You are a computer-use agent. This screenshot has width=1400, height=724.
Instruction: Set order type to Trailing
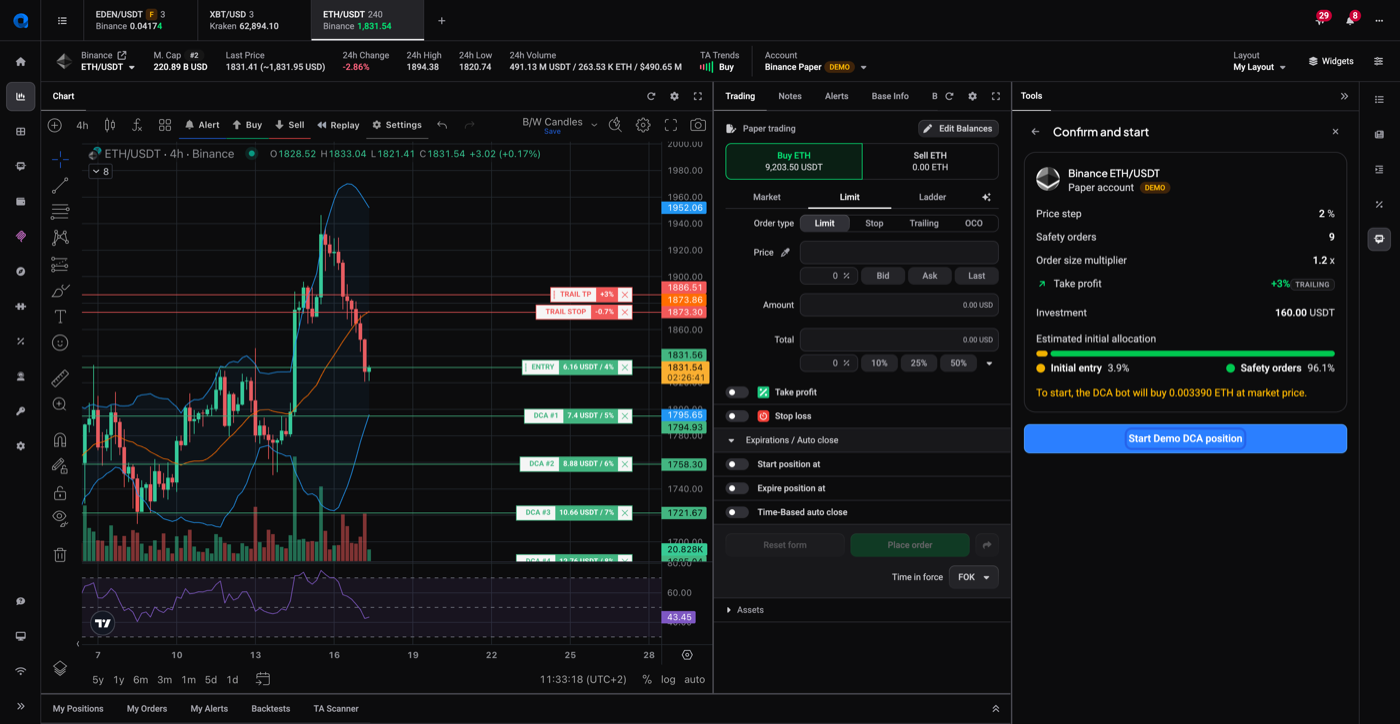click(x=924, y=223)
